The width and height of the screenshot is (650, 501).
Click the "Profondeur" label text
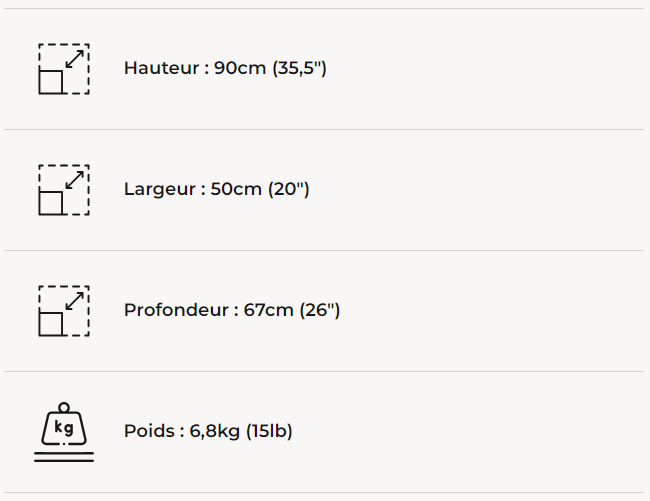coord(178,310)
